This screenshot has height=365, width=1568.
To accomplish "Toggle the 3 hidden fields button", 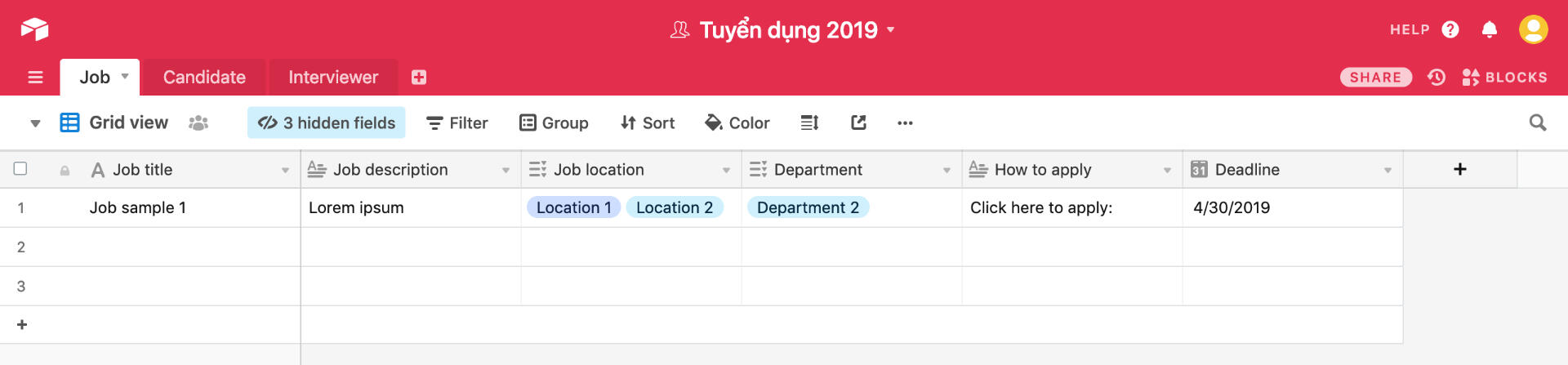I will click(x=327, y=123).
